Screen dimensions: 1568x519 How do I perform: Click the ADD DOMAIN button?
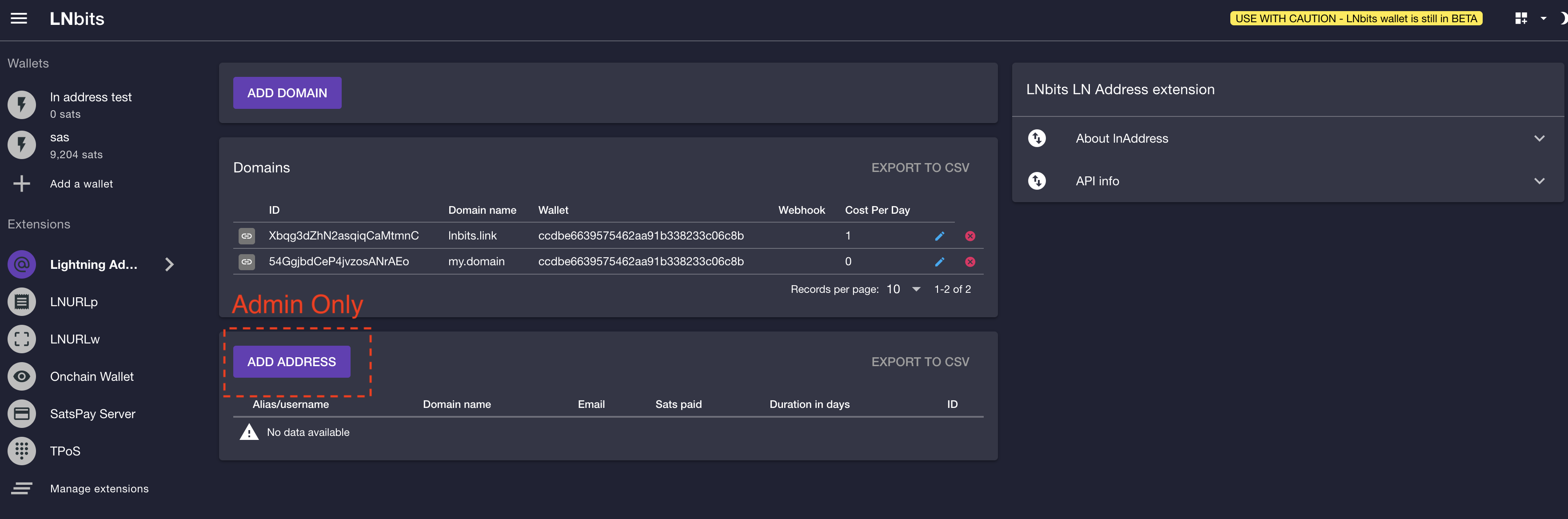coord(287,92)
